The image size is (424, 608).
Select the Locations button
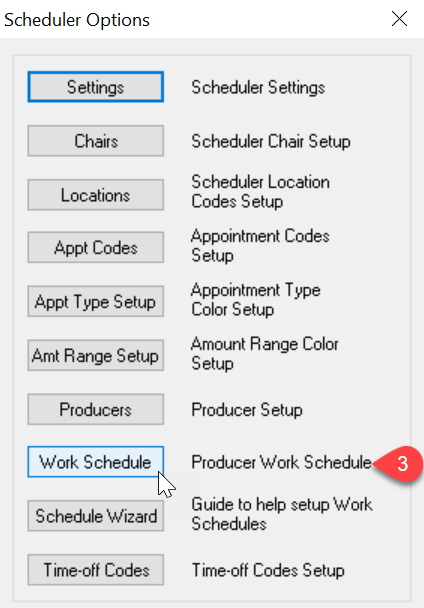point(95,195)
